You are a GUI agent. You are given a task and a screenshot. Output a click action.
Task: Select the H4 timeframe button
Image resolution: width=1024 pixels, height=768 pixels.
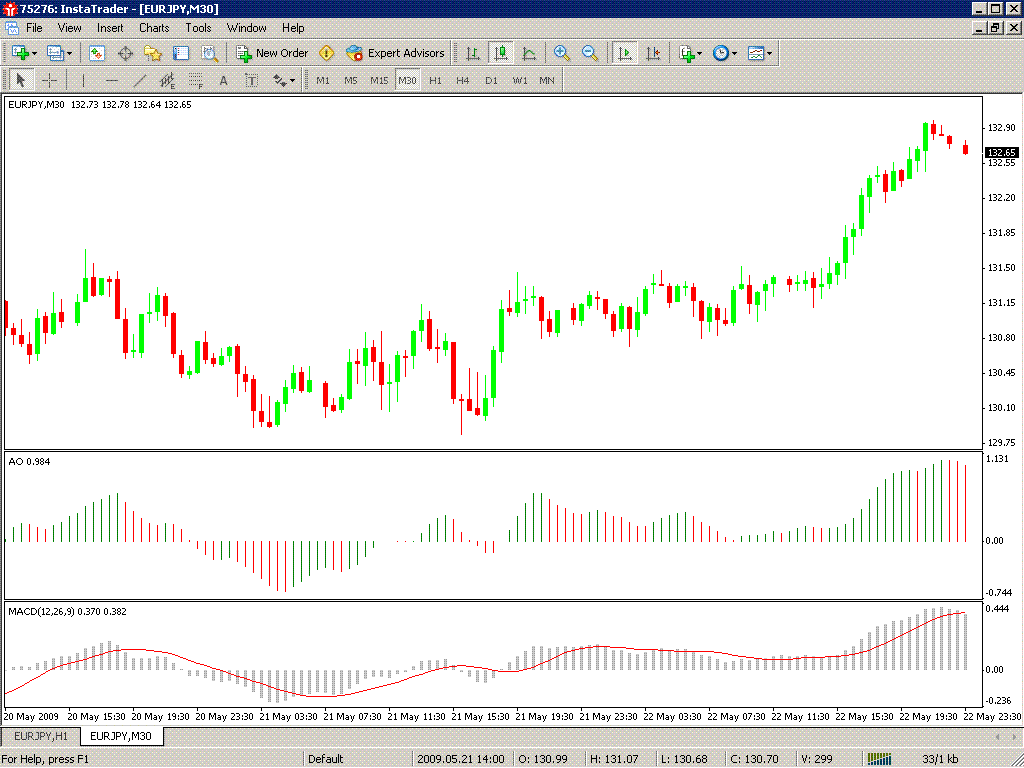point(462,80)
